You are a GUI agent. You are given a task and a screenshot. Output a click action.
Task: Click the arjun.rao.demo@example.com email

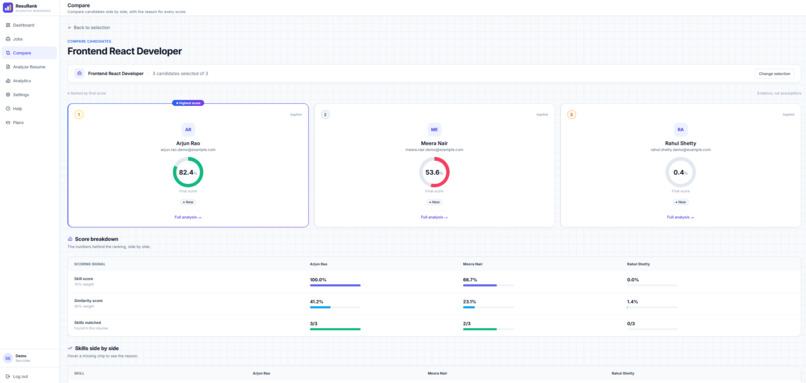coord(188,150)
